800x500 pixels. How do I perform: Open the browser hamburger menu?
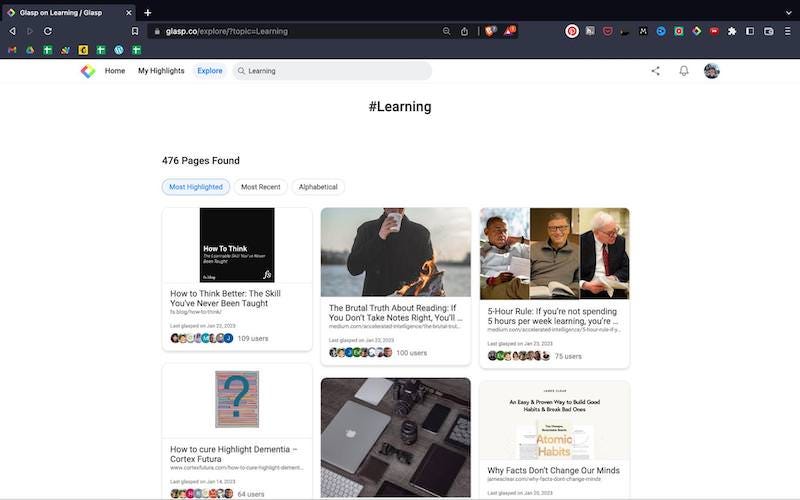coord(788,31)
